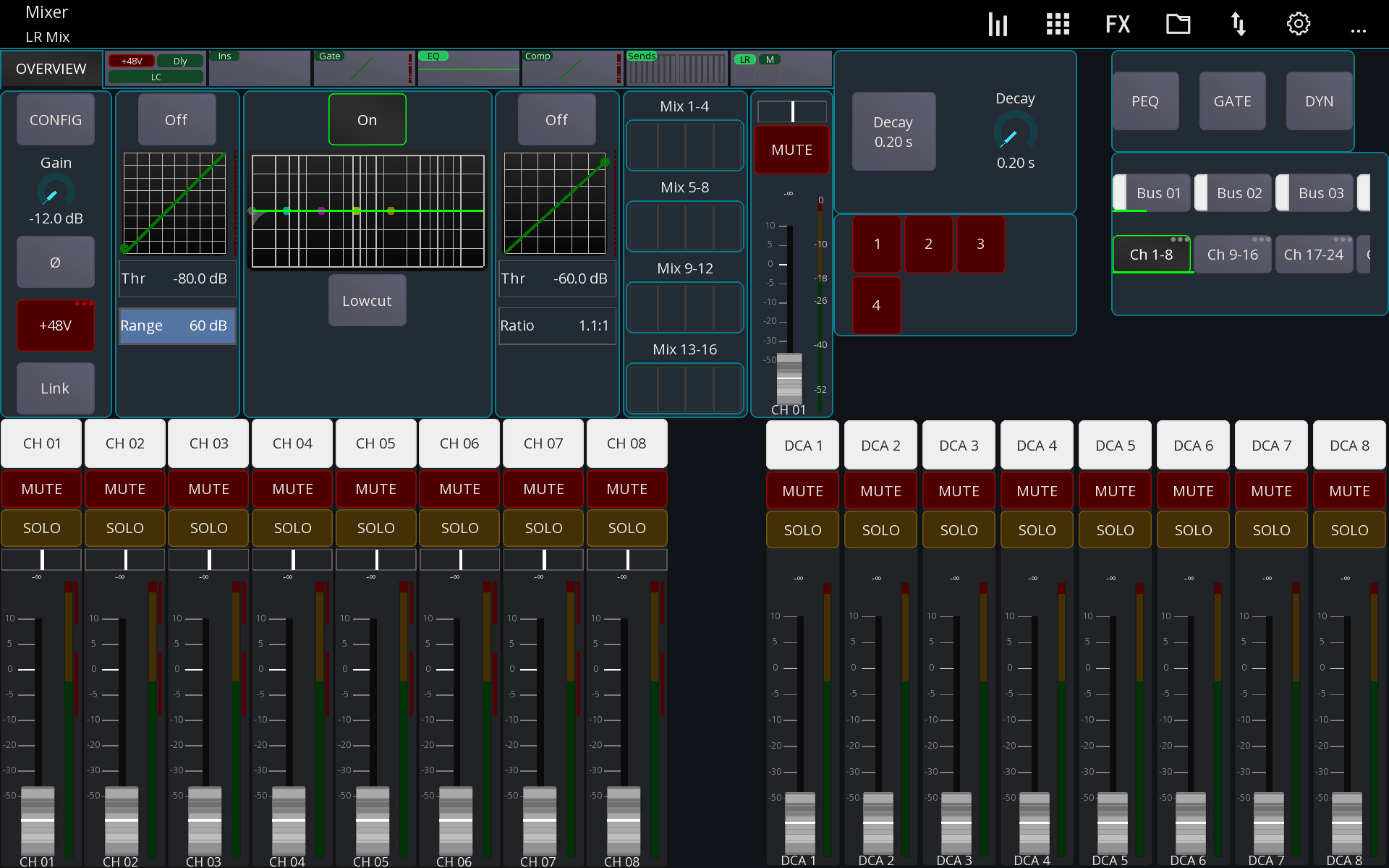Image resolution: width=1389 pixels, height=868 pixels.
Task: Mute channel CH 01
Action: (41, 489)
